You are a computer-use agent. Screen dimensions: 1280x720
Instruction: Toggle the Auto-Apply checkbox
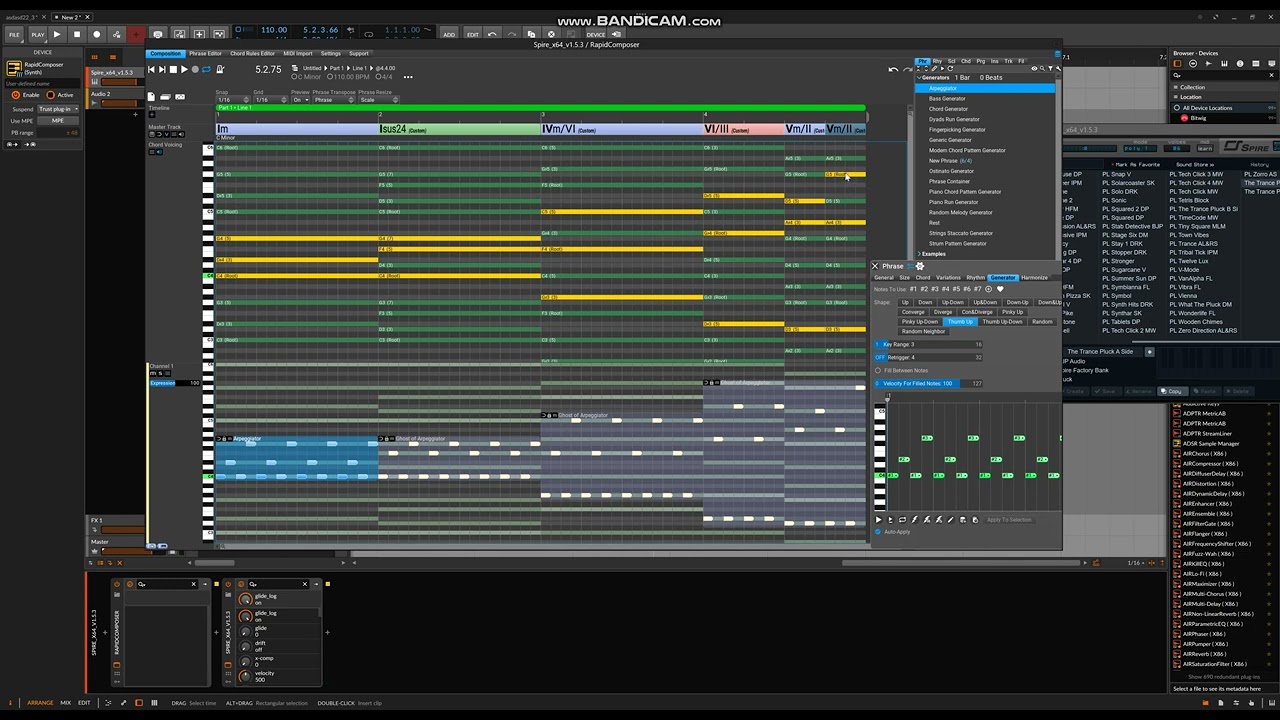(878, 532)
